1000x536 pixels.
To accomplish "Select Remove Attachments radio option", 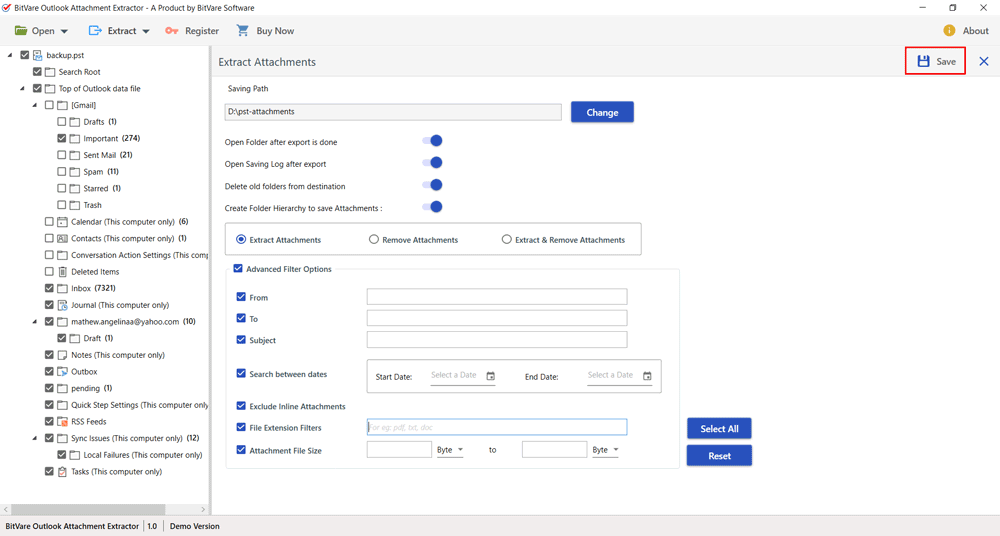I will coord(374,240).
